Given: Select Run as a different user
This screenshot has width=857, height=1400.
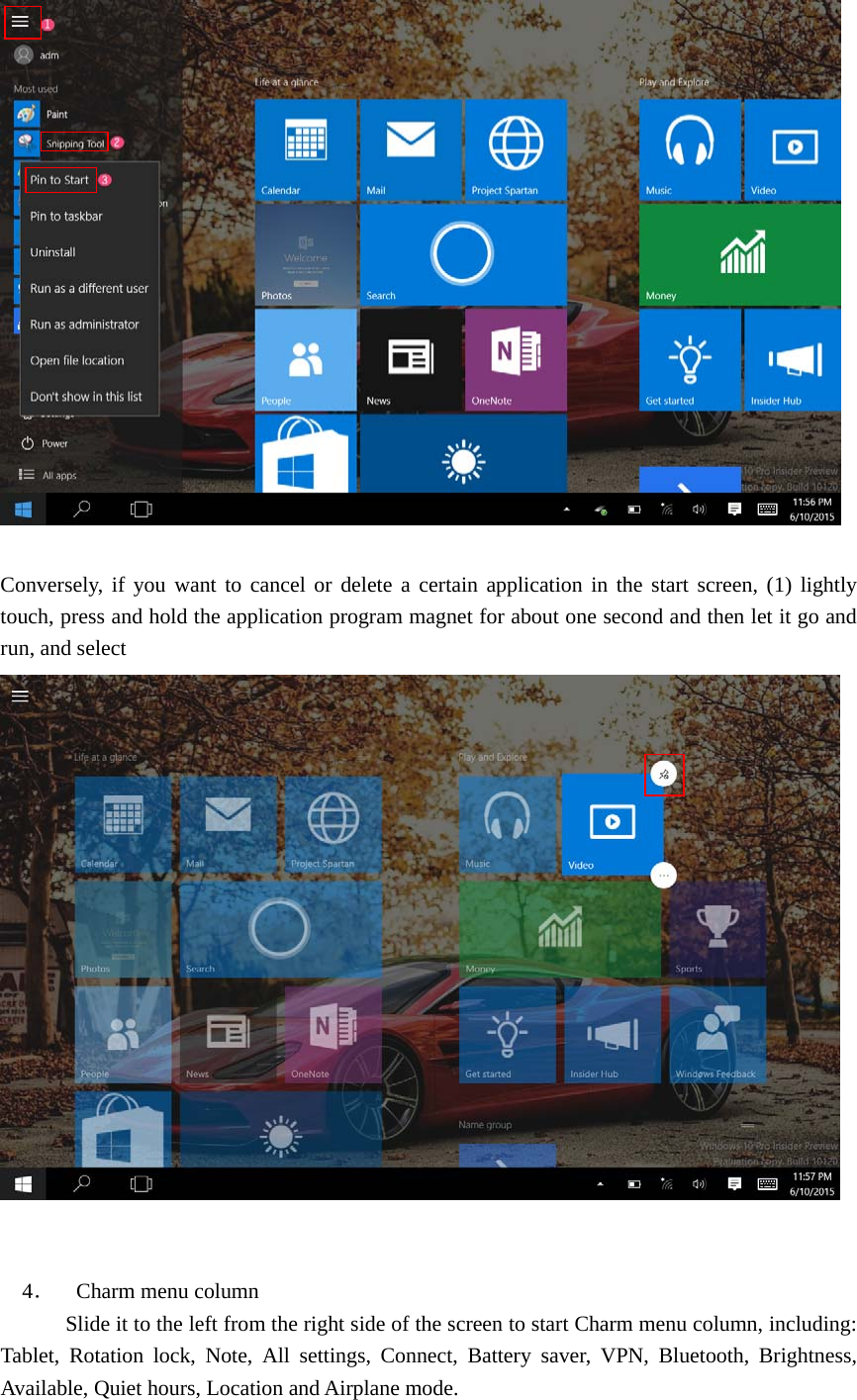Looking at the screenshot, I should pos(89,288).
